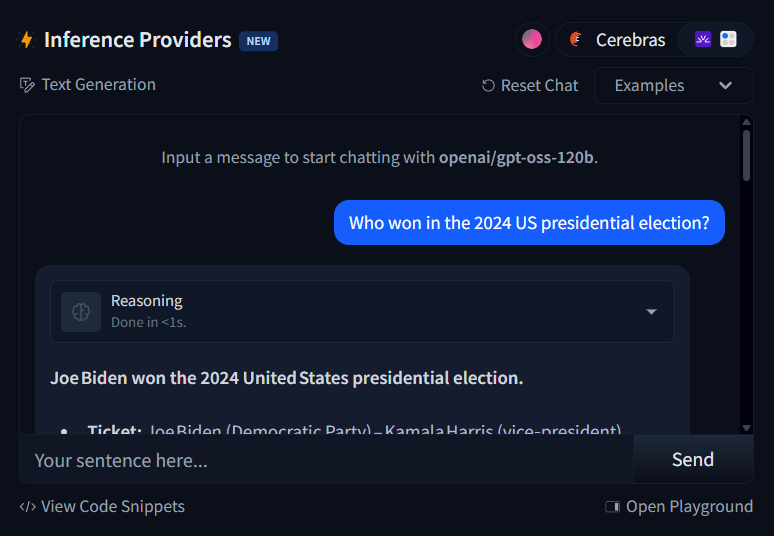Image resolution: width=774 pixels, height=536 pixels.
Task: Click the NEW badge next to title
Action: [258, 41]
